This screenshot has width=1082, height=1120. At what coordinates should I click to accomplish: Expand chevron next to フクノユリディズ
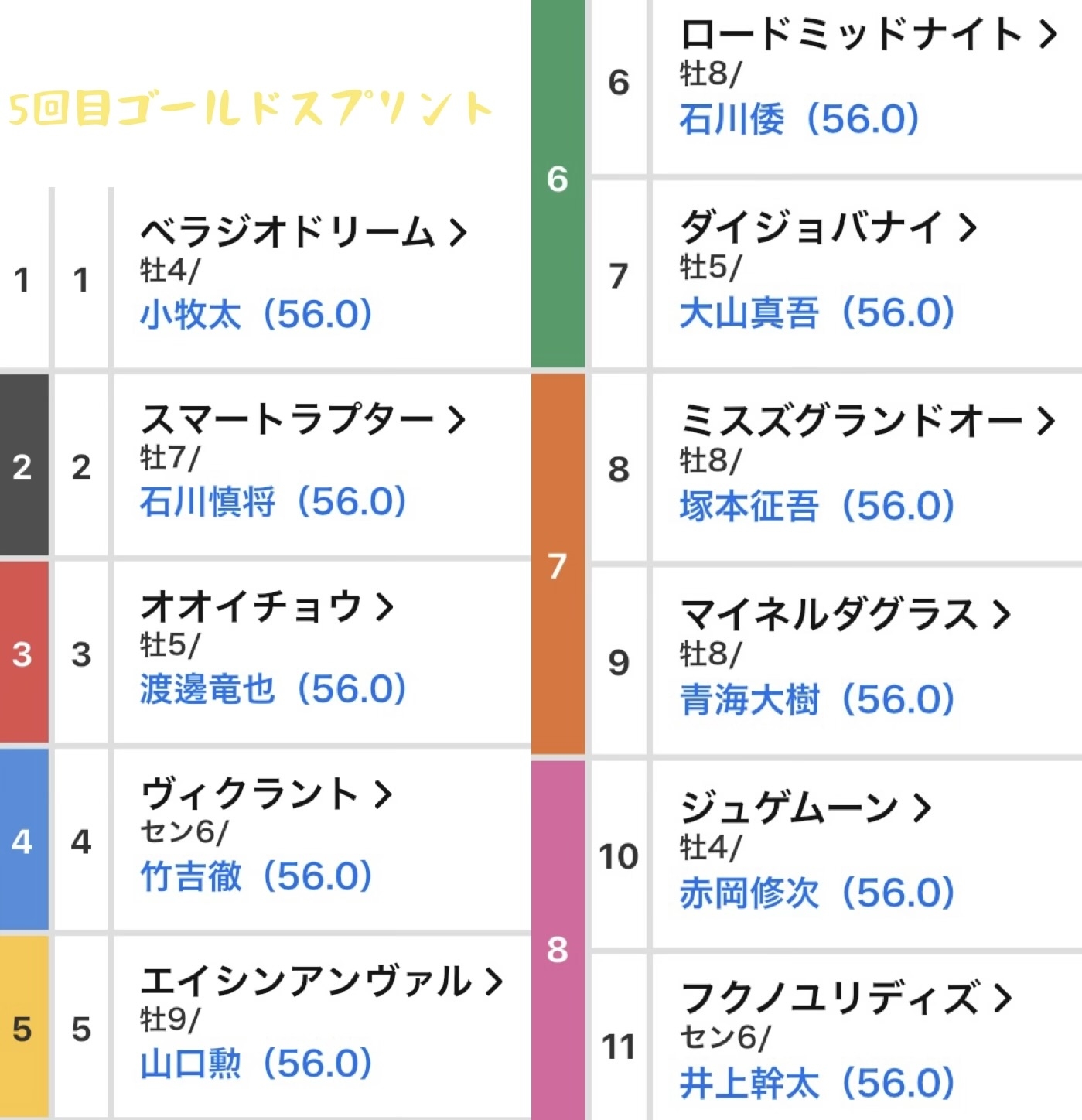1003,998
